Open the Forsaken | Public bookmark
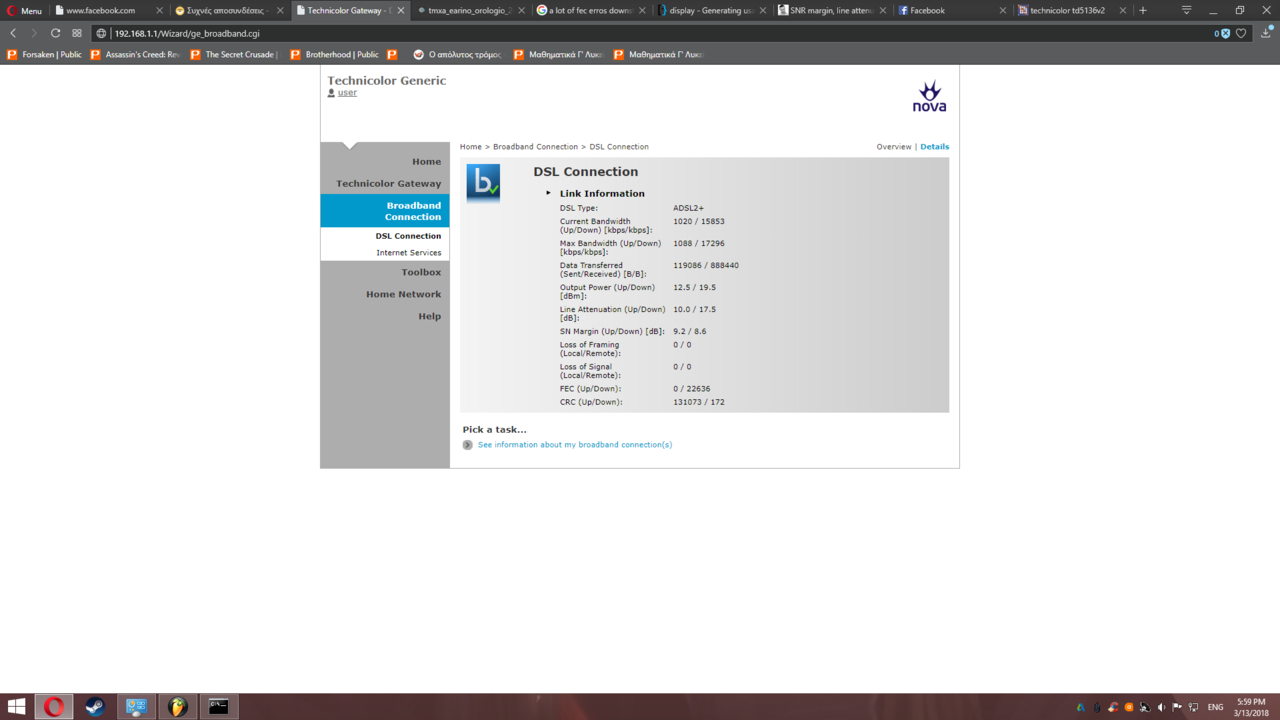The width and height of the screenshot is (1280, 720). (45, 55)
